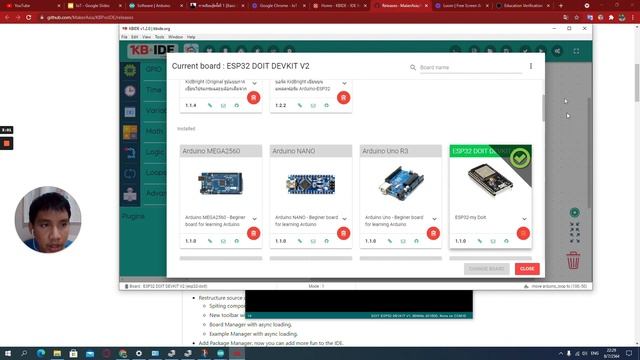Click the board dialog vertical scrollbar
The height and width of the screenshot is (360, 640).
pos(543,108)
